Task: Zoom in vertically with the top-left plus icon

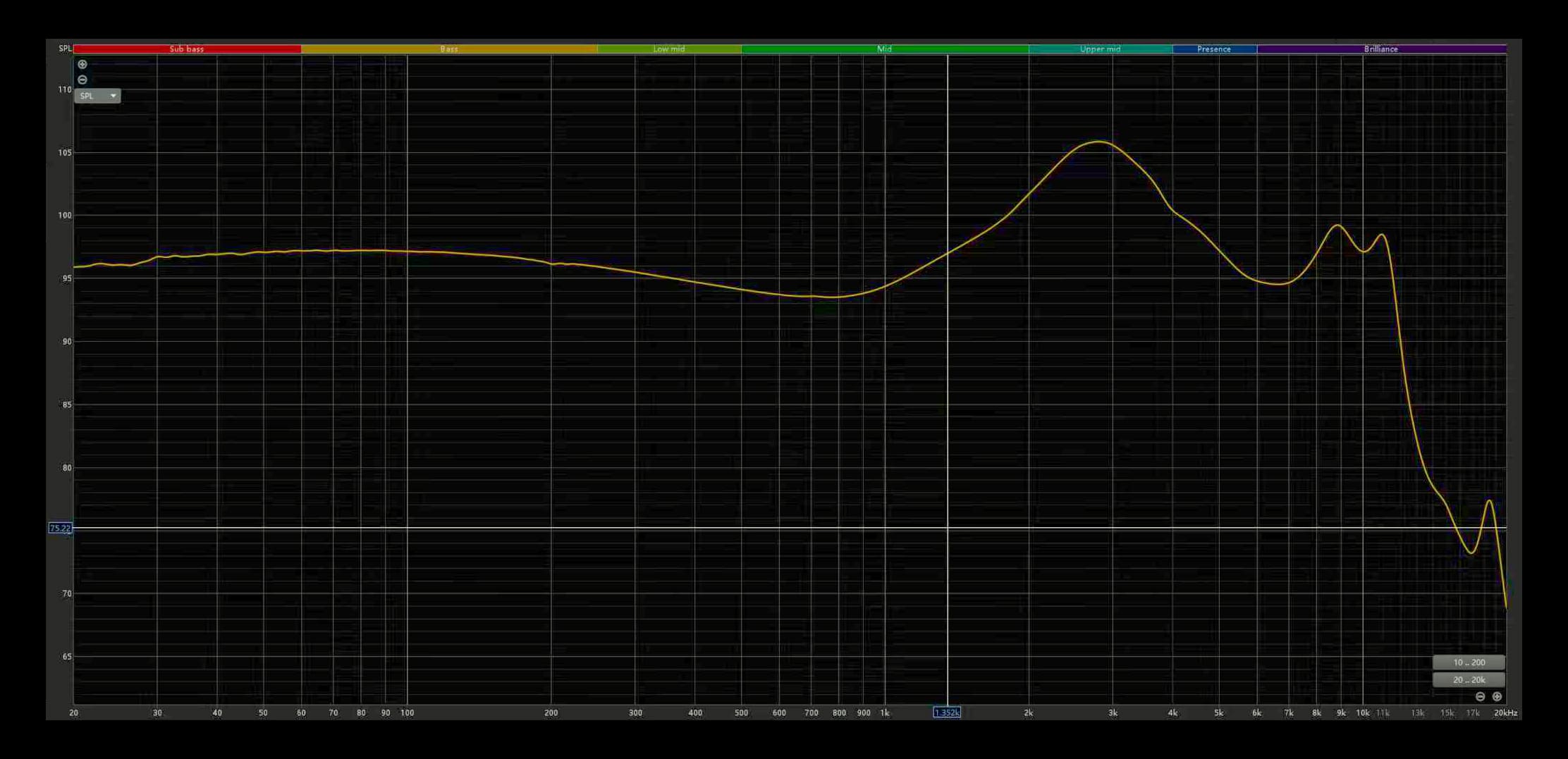Action: tap(82, 64)
